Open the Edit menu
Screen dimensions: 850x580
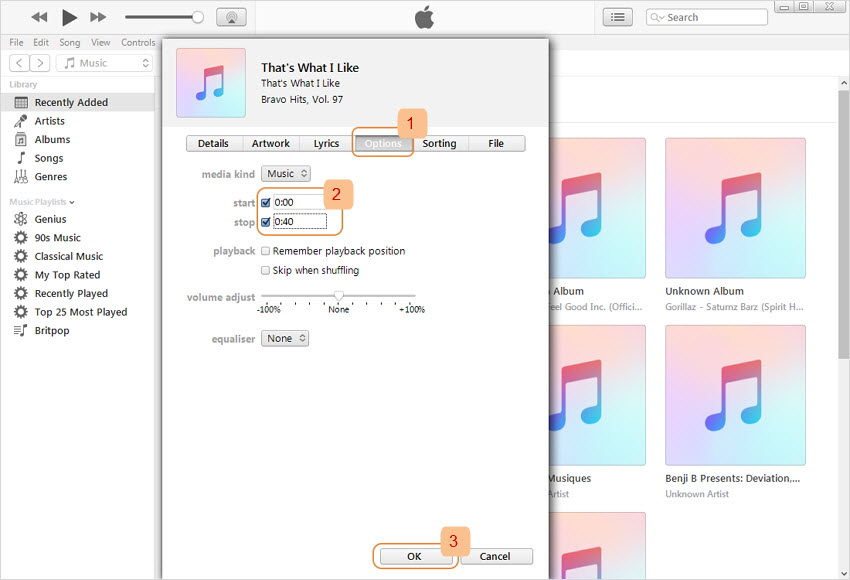pyautogui.click(x=41, y=42)
